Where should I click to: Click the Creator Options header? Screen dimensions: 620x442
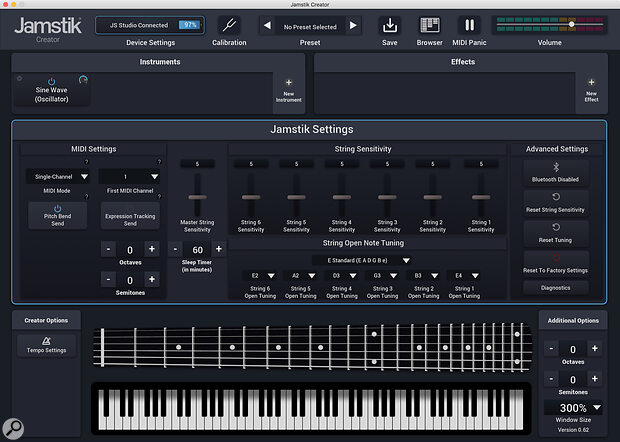[46, 320]
